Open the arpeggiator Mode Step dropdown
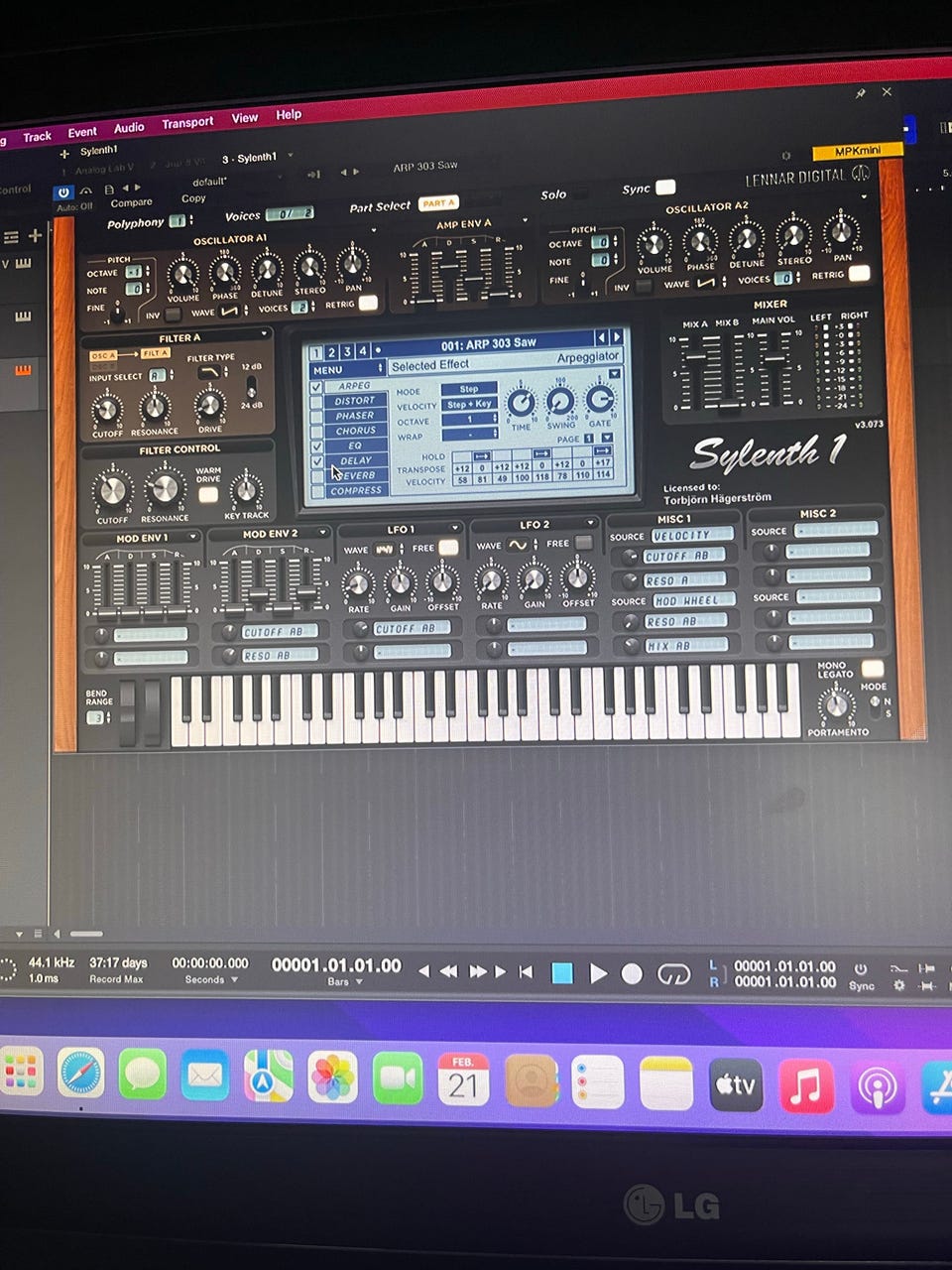Screen dimensions: 952x1270 469,389
